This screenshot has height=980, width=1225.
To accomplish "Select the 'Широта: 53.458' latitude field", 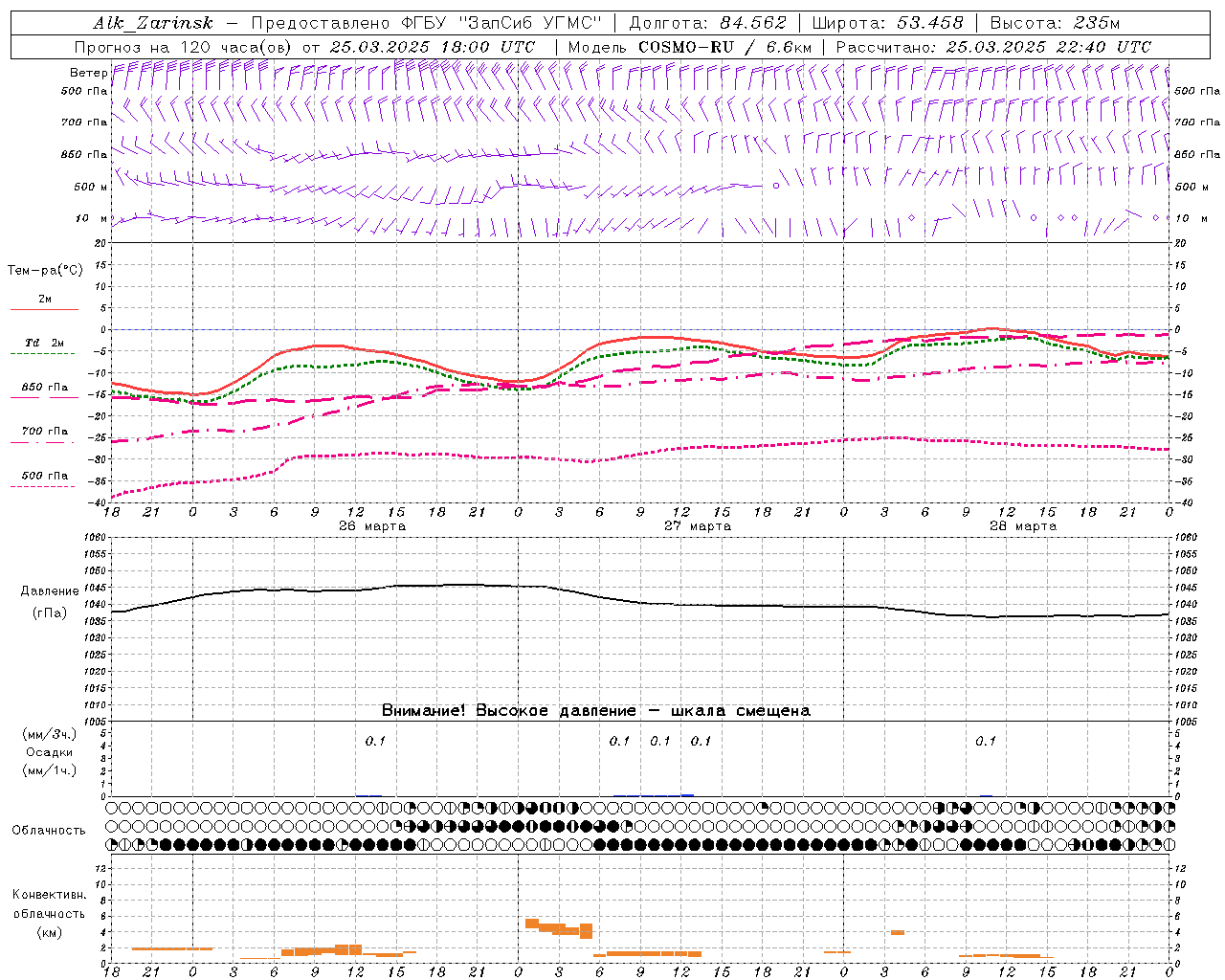I will coord(887,23).
